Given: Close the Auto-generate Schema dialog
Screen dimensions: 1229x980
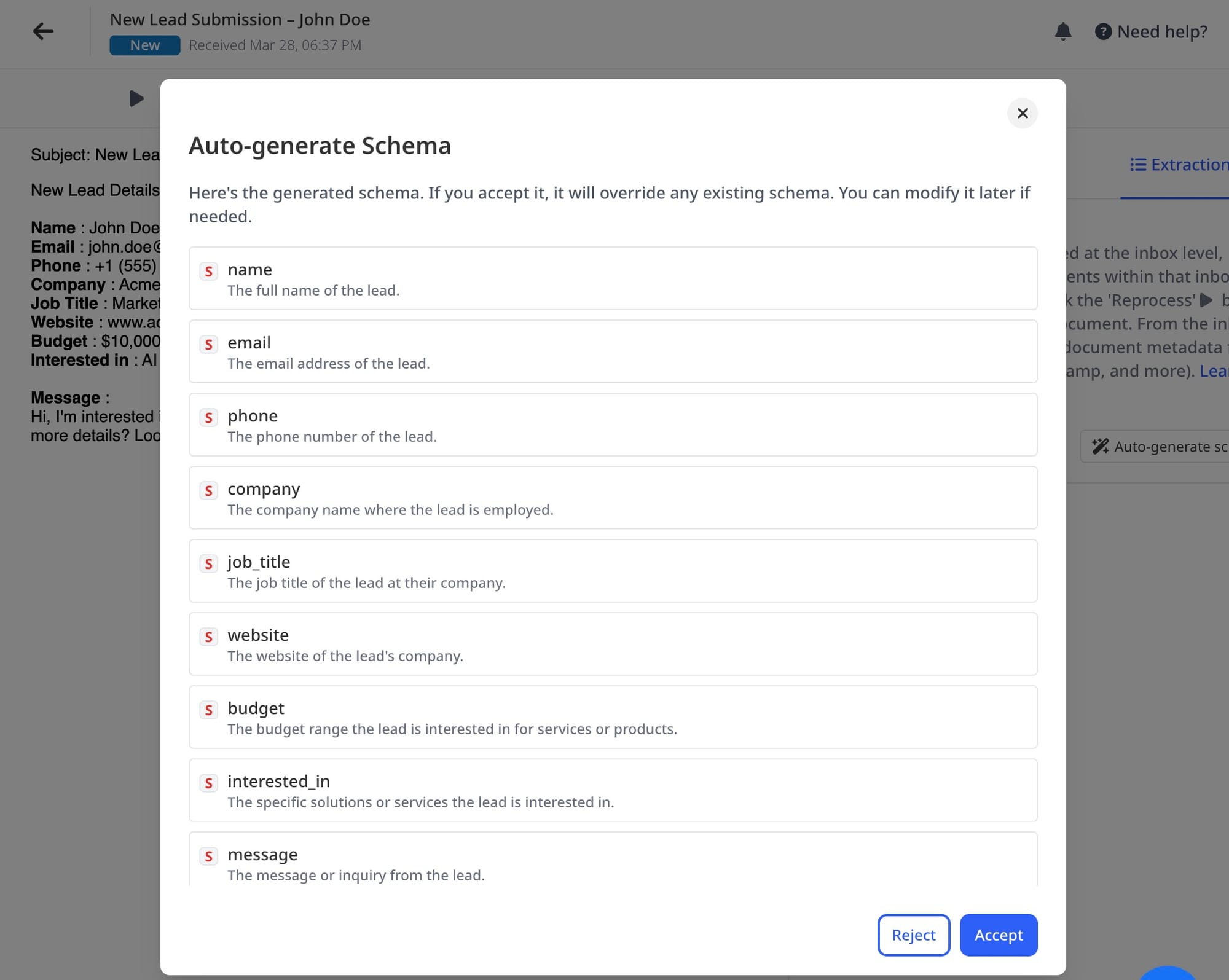Looking at the screenshot, I should tap(1022, 113).
